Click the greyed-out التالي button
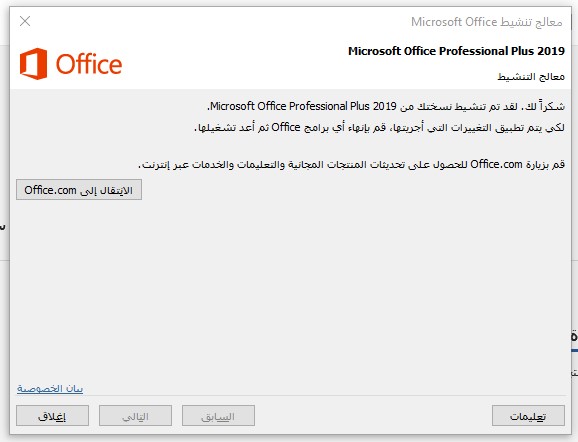This screenshot has width=578, height=442. pyautogui.click(x=135, y=416)
